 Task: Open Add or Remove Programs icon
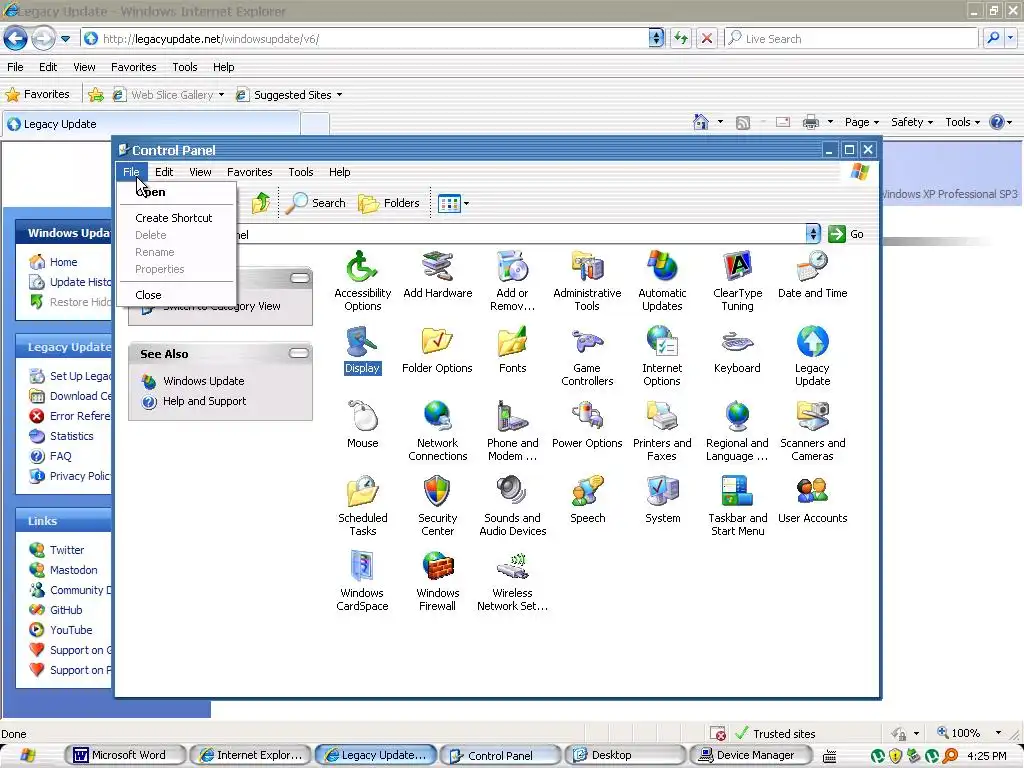tap(513, 281)
